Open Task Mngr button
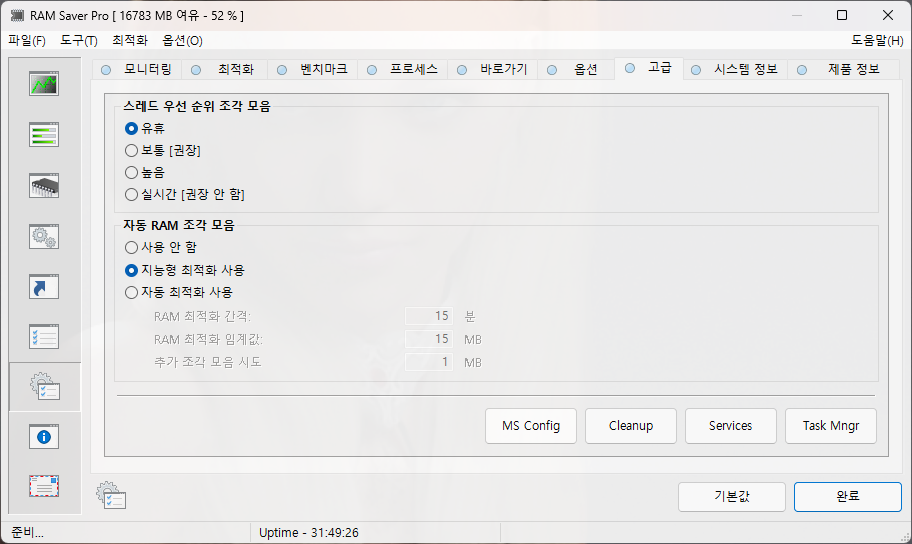 (x=831, y=426)
